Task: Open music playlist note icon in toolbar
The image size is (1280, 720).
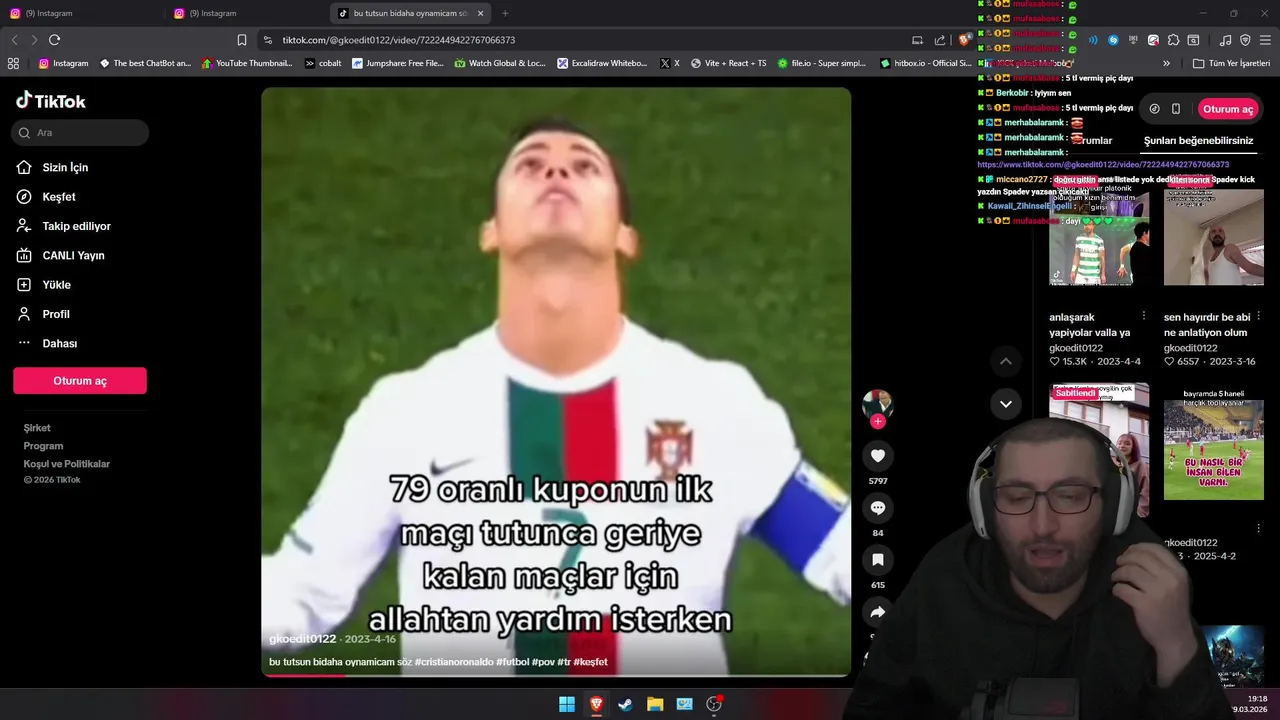Action: (x=1225, y=40)
